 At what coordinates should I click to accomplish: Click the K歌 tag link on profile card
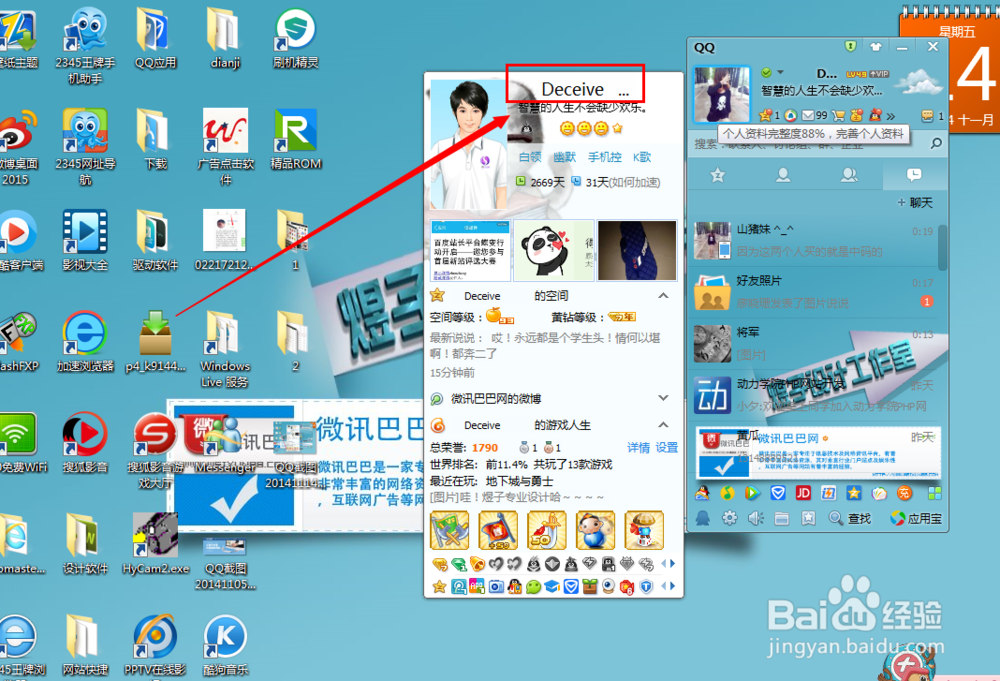(642, 157)
